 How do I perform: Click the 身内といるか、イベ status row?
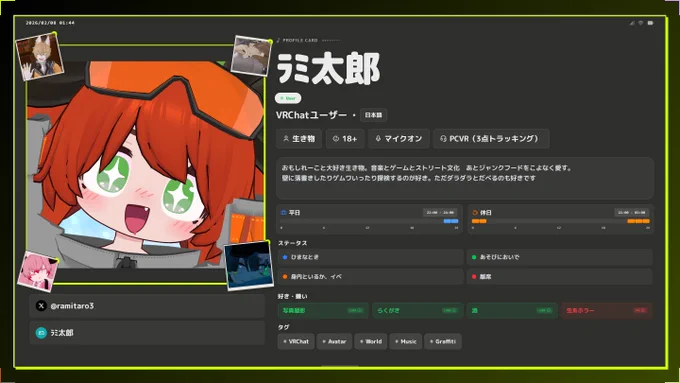tap(370, 277)
